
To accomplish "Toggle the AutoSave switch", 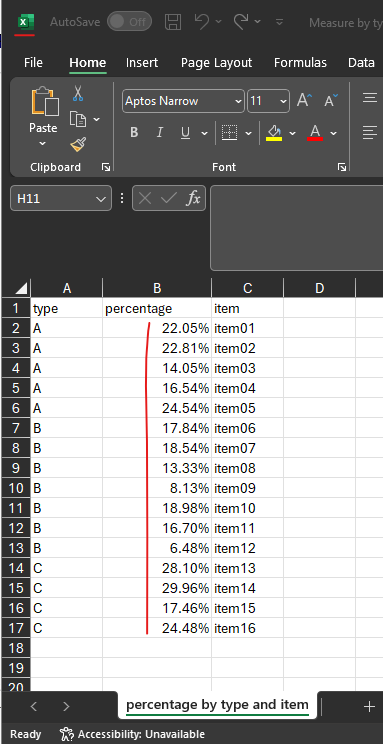I will (129, 22).
